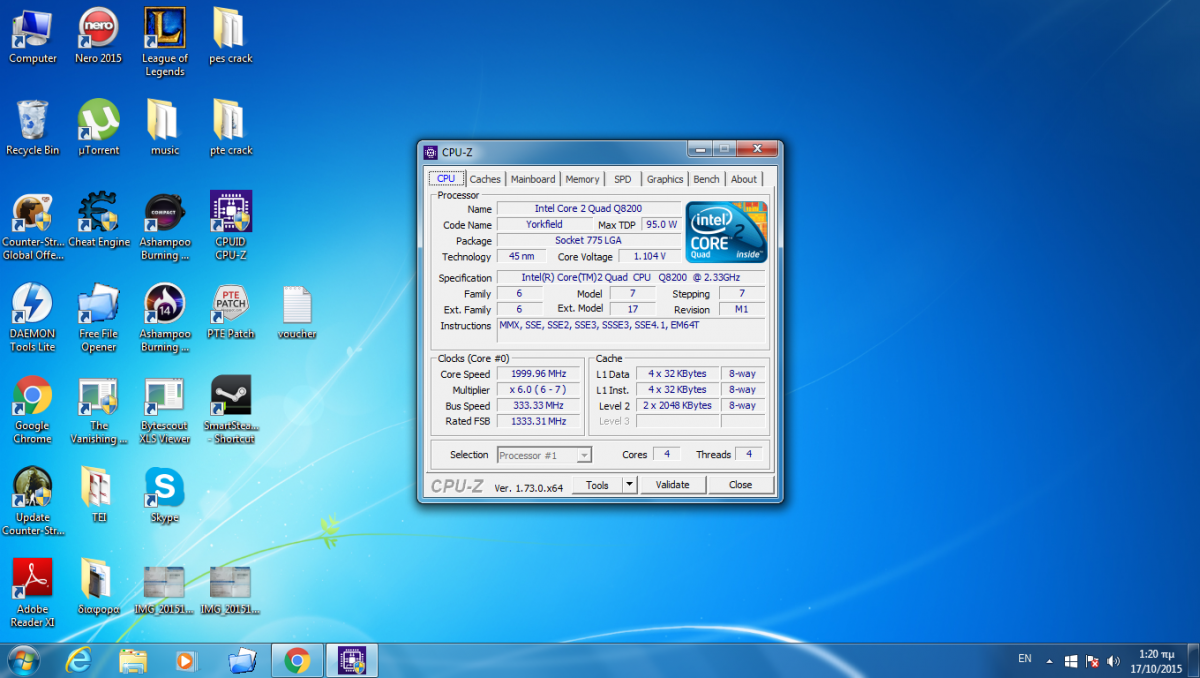Open the Tools button in CPU-Z

tap(597, 485)
